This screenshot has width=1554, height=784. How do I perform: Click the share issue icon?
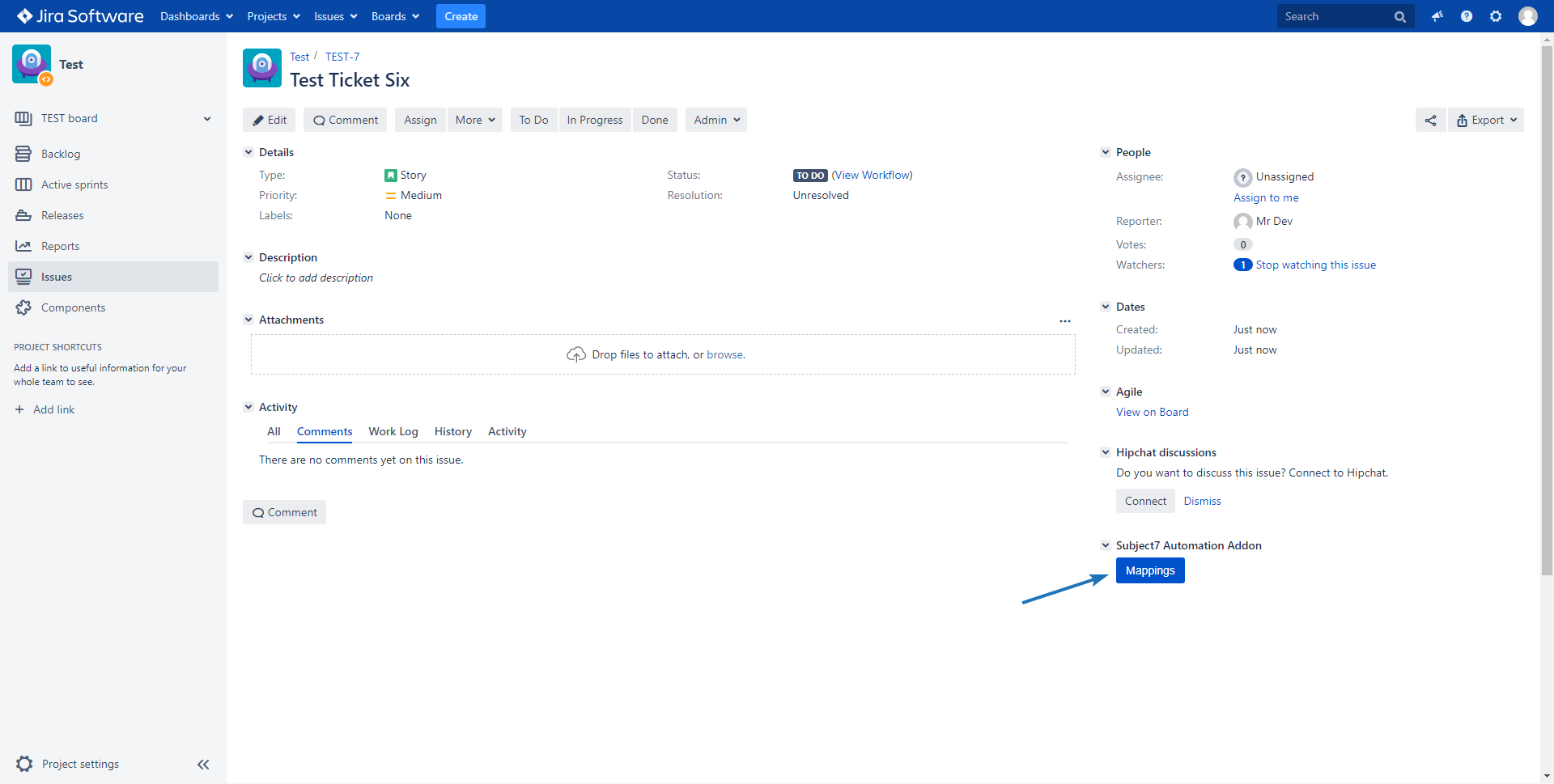tap(1430, 120)
